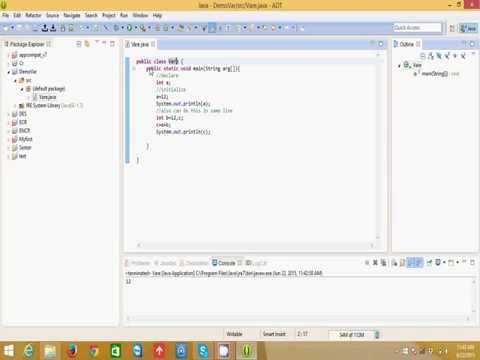Select the Package Explorer tab
Image resolution: width=480 pixels, height=360 pixels.
click(x=27, y=44)
